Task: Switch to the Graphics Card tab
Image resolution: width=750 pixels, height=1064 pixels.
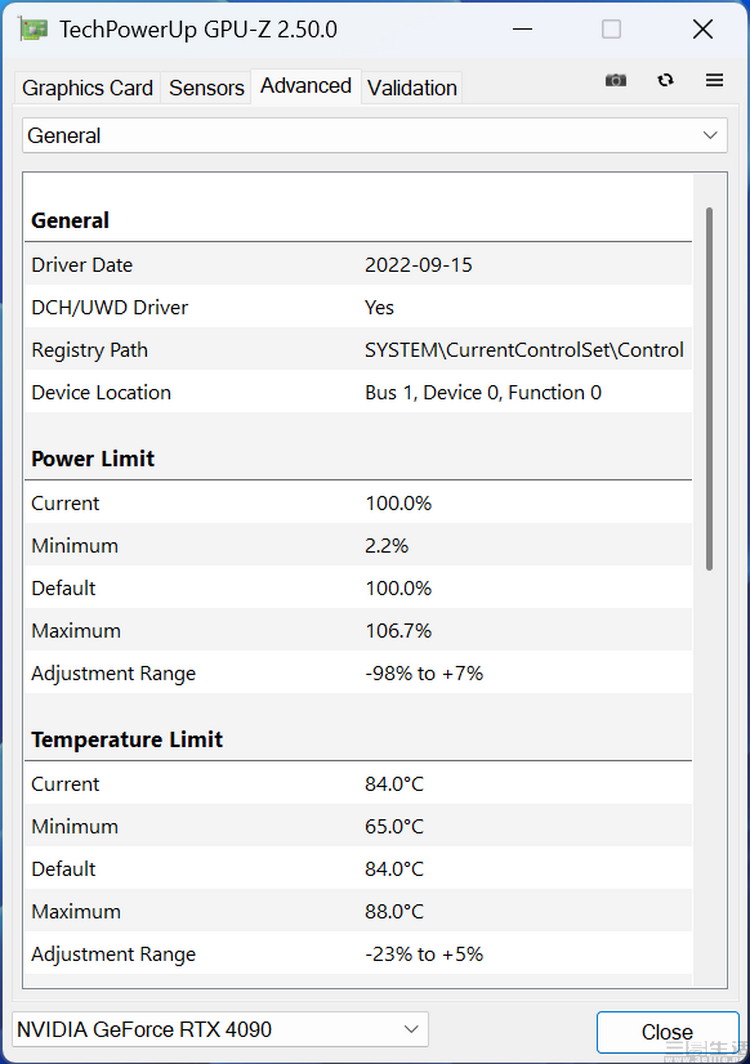Action: coord(87,88)
